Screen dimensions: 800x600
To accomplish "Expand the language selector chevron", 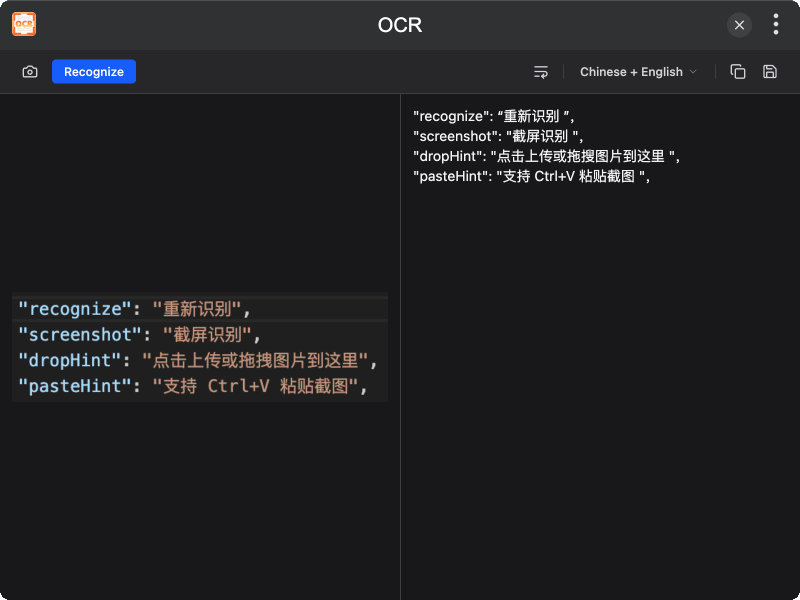I will click(694, 72).
